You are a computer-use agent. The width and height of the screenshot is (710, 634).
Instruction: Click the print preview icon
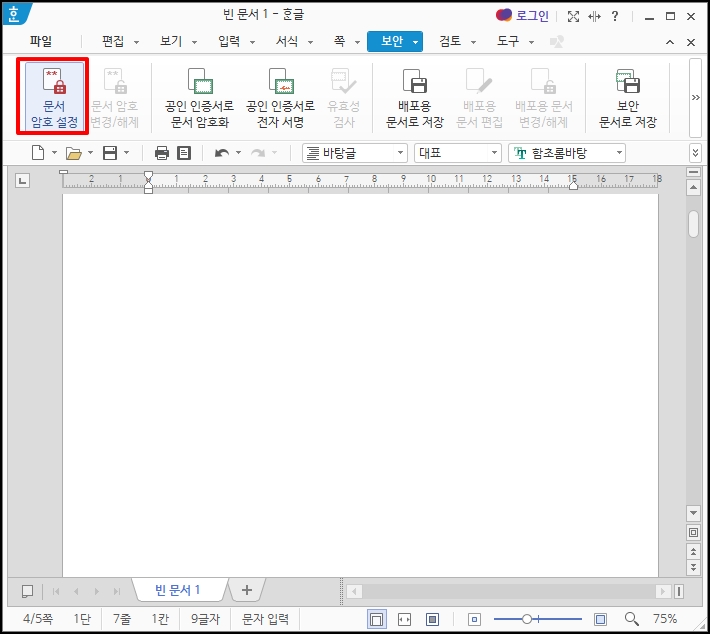[184, 153]
